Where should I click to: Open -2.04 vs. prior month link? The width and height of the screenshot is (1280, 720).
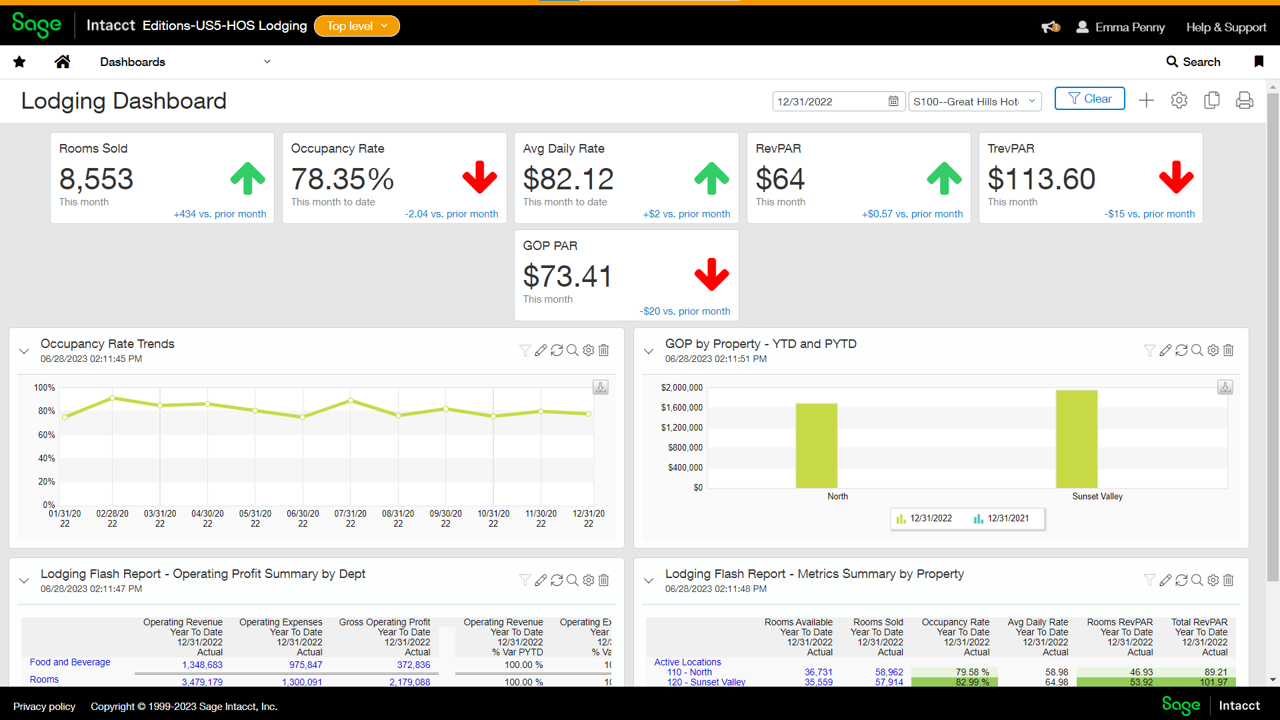tap(451, 214)
